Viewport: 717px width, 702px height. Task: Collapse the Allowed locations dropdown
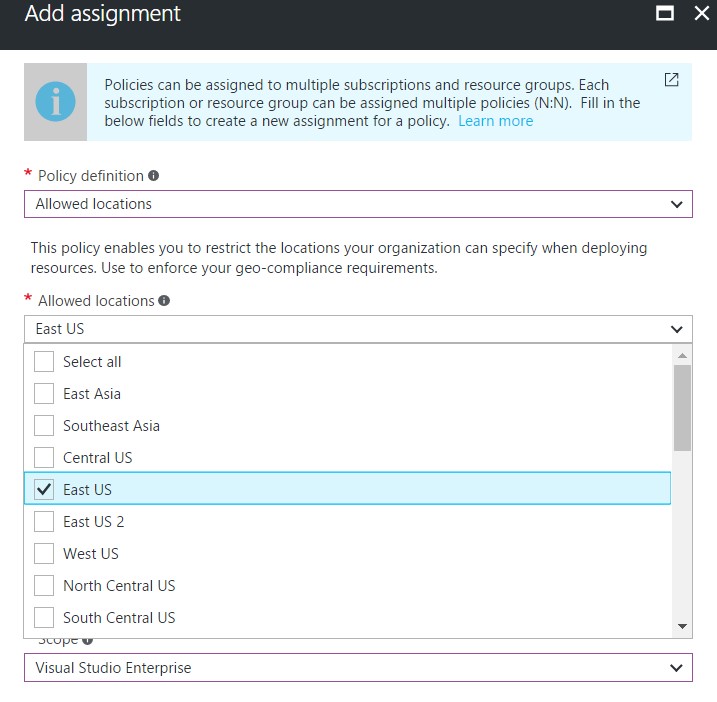click(677, 329)
